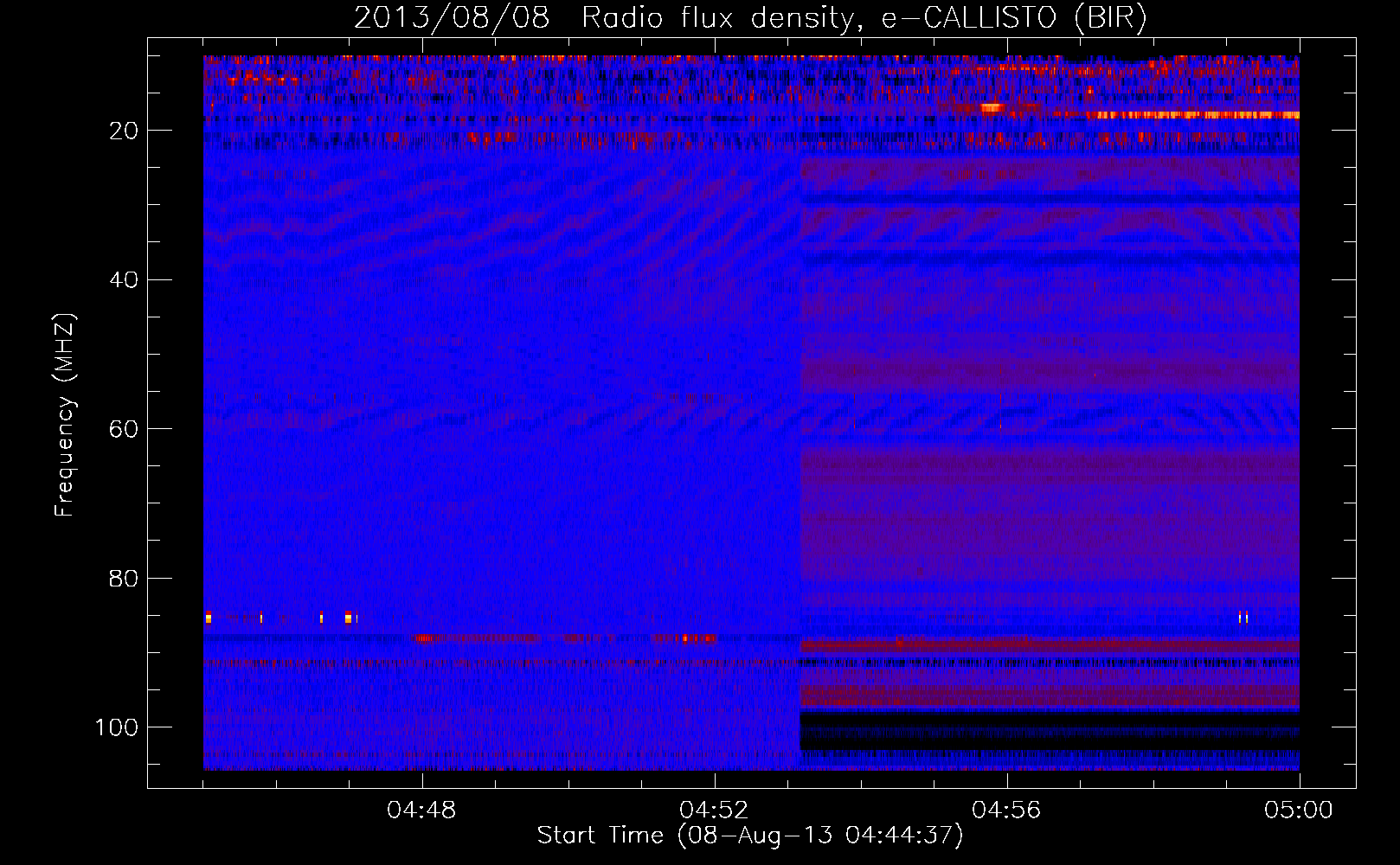Click the bright yellow emission band near 18 MHz
Screen dimensions: 1400x865
pos(1192,115)
